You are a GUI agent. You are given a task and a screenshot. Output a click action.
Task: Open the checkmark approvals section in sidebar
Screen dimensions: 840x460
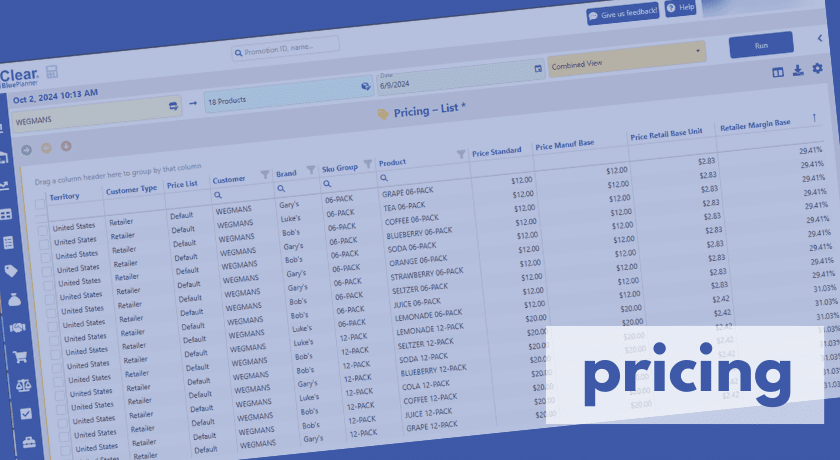click(26, 413)
